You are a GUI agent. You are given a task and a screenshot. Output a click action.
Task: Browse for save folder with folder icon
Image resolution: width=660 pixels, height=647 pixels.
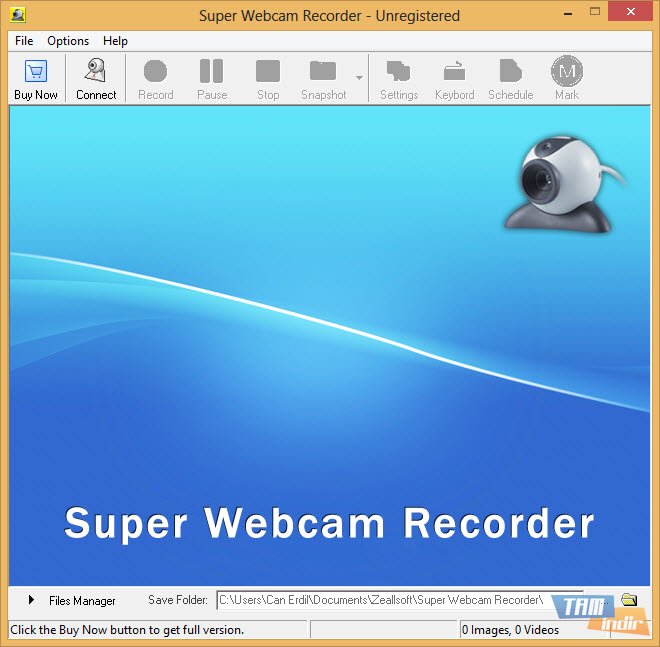pyautogui.click(x=629, y=599)
